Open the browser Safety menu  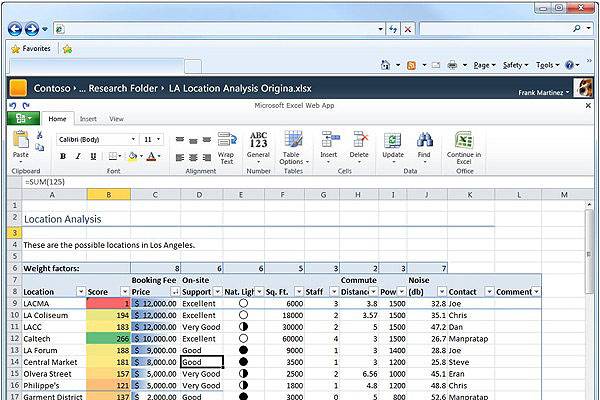515,65
